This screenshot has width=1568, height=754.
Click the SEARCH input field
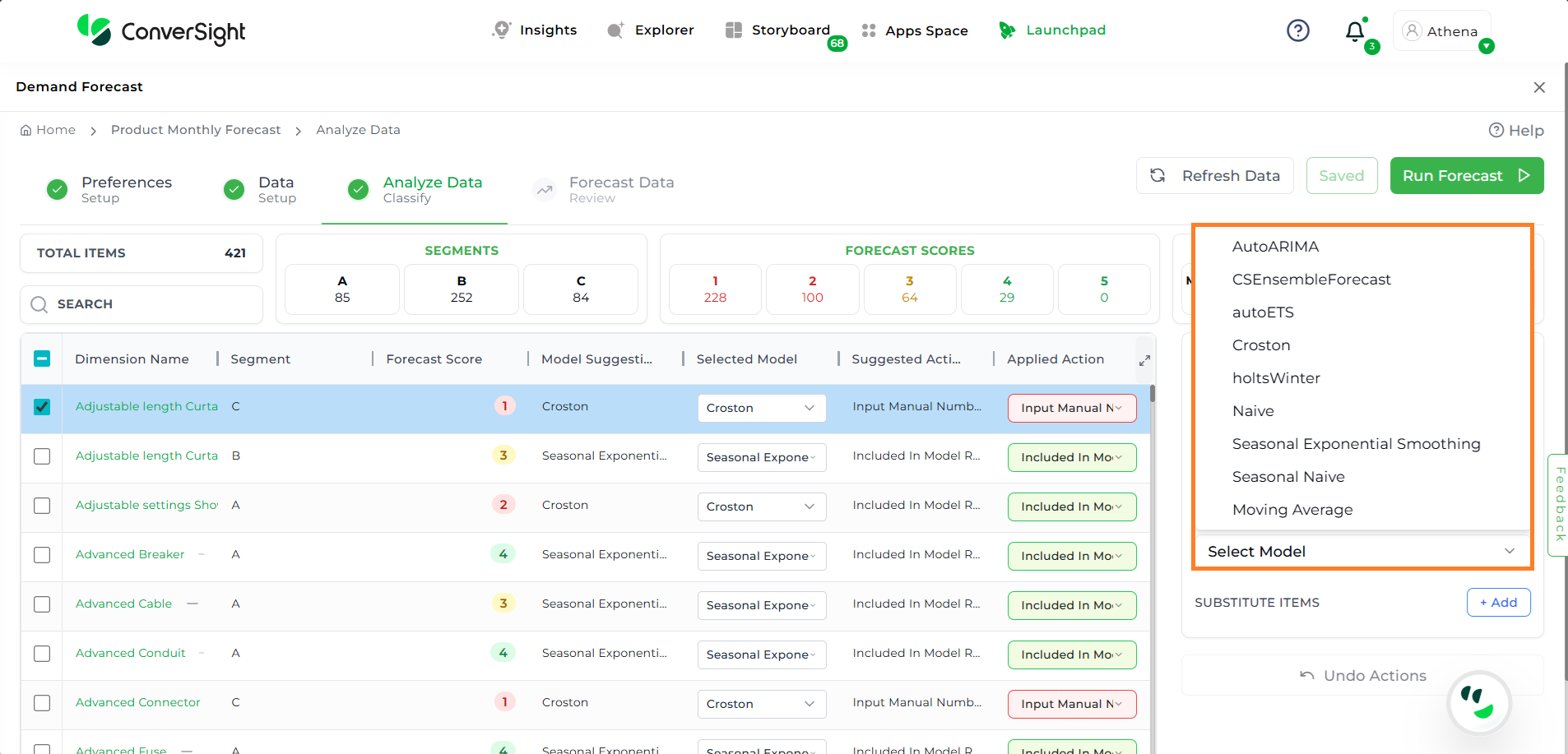click(141, 304)
